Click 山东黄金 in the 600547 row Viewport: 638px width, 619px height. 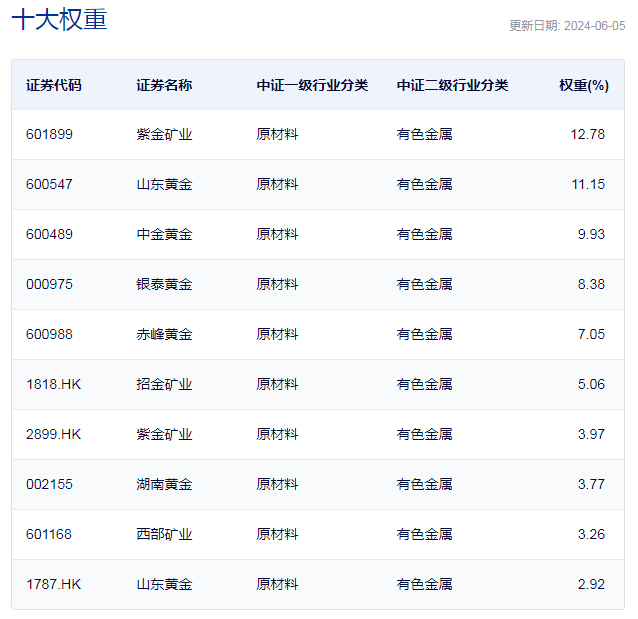[164, 184]
